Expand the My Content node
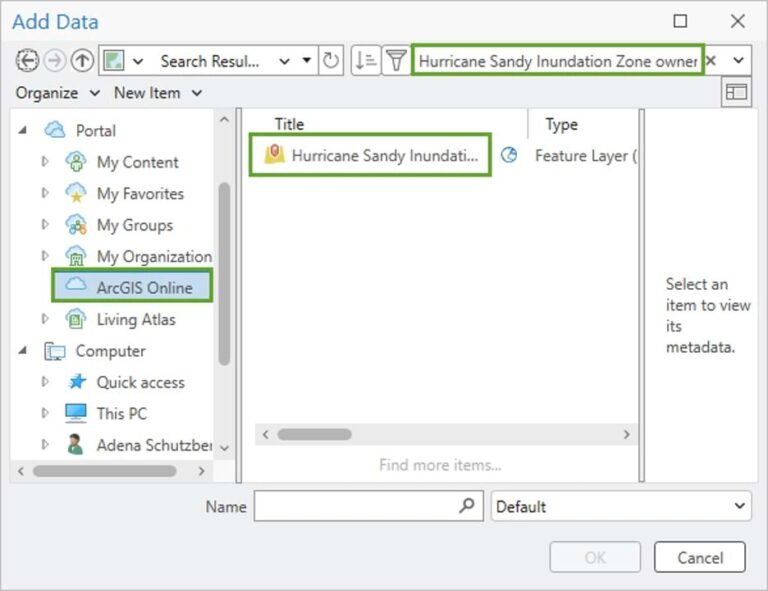This screenshot has width=768, height=591. pos(45,161)
